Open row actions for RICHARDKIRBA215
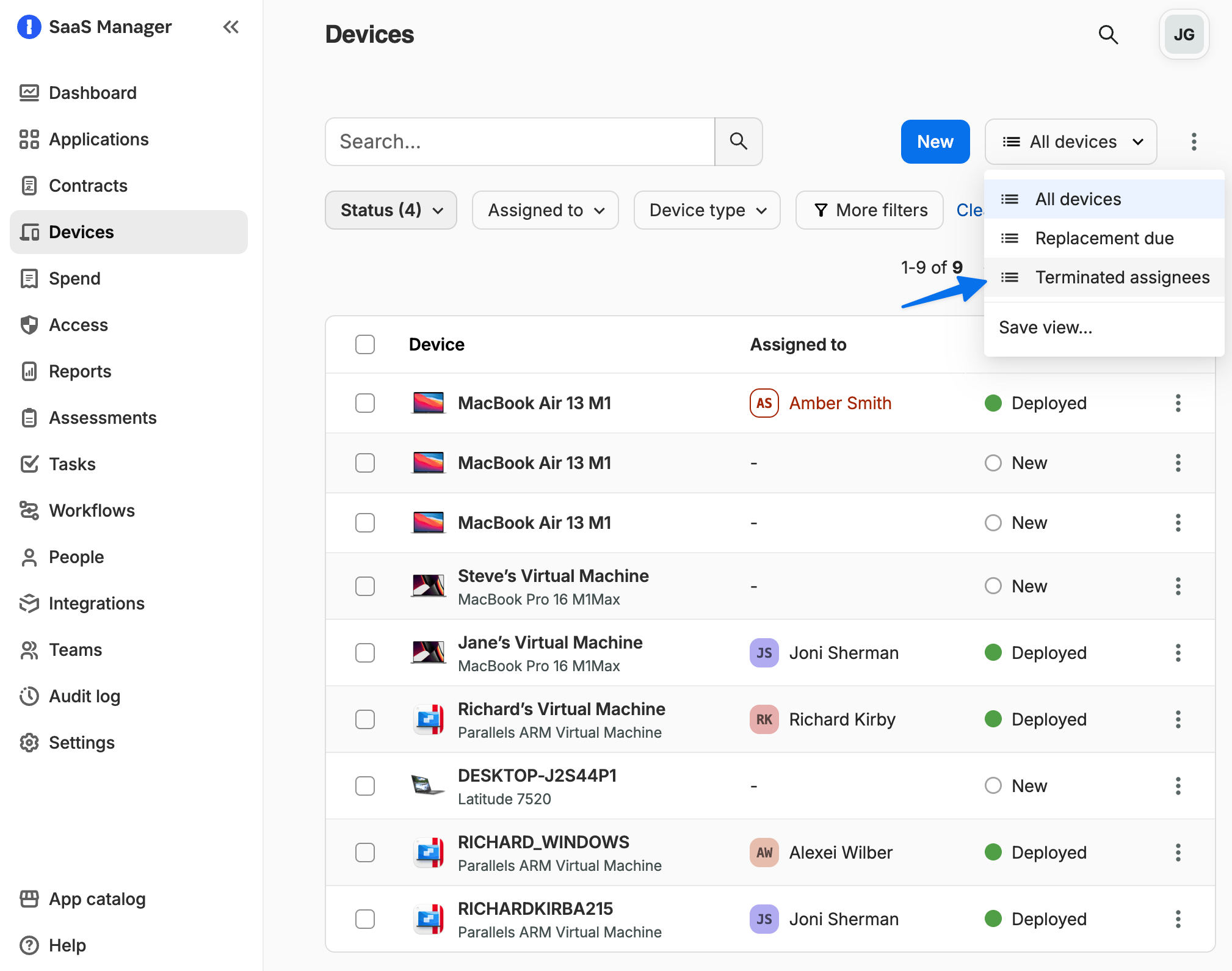This screenshot has height=971, width=1232. [1178, 919]
